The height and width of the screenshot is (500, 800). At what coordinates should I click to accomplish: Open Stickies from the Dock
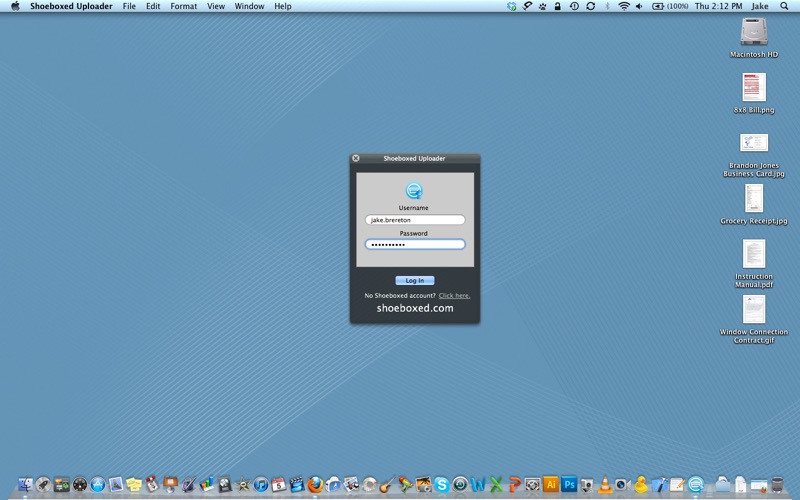click(x=134, y=484)
